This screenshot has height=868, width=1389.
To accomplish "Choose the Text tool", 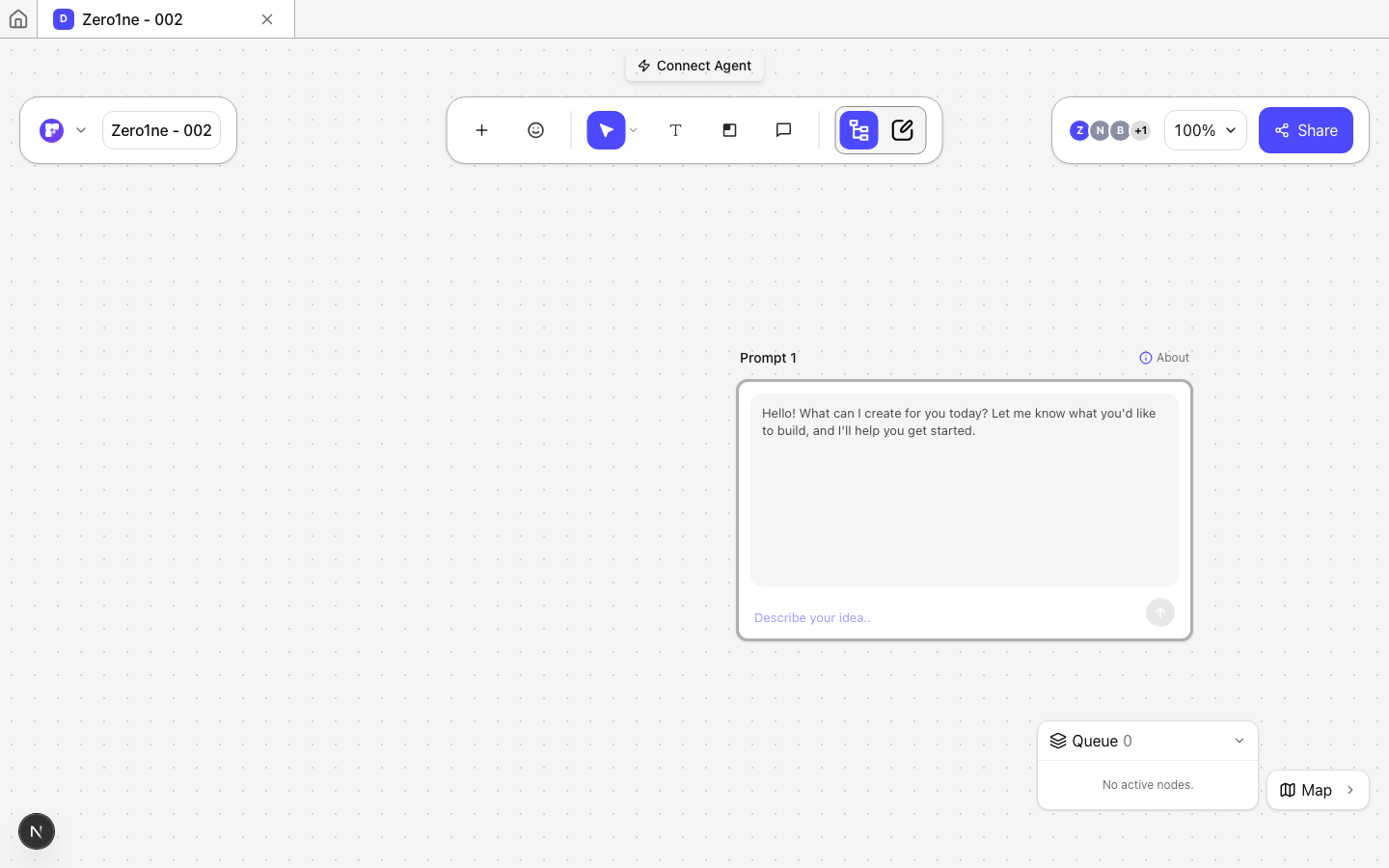I will 675,130.
